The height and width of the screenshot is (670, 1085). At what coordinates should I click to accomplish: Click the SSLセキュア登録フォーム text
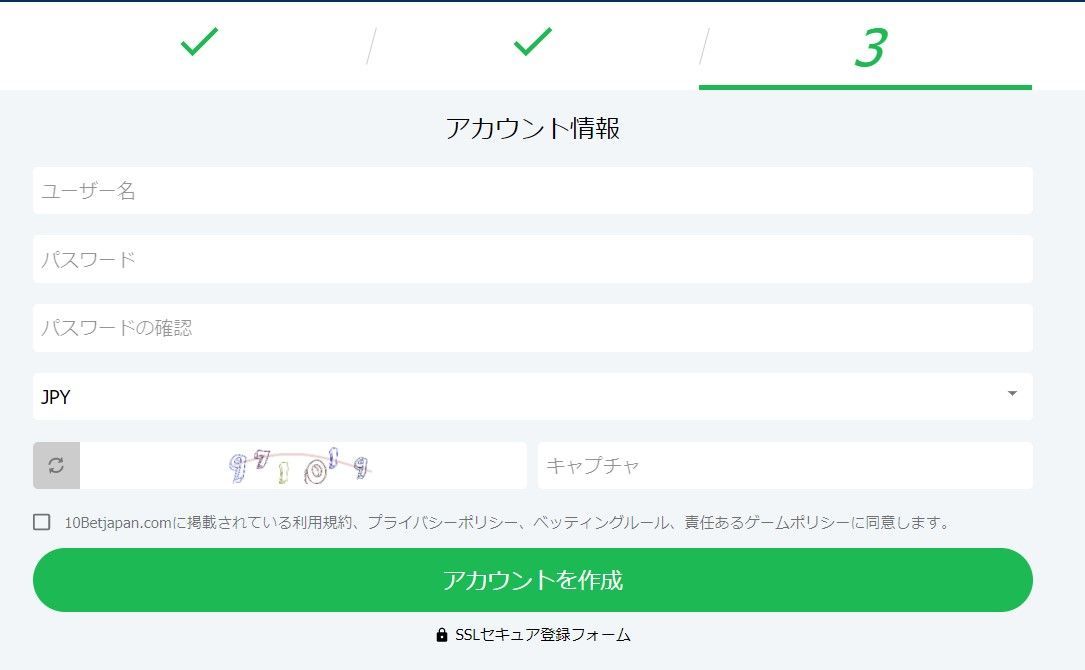pos(542,635)
